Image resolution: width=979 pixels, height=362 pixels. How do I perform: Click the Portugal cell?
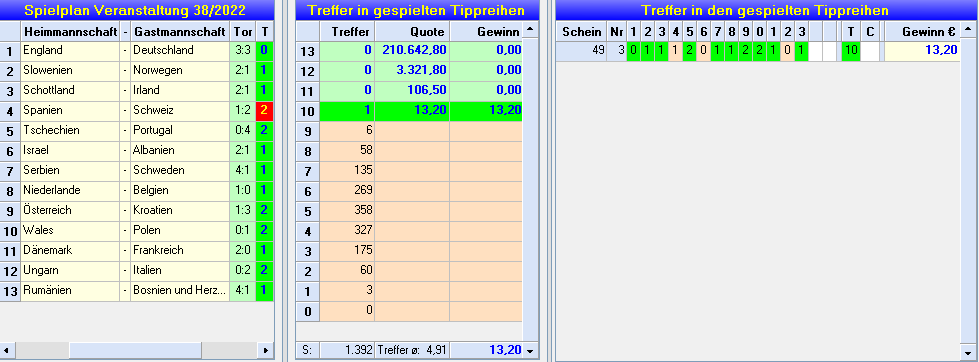point(180,130)
